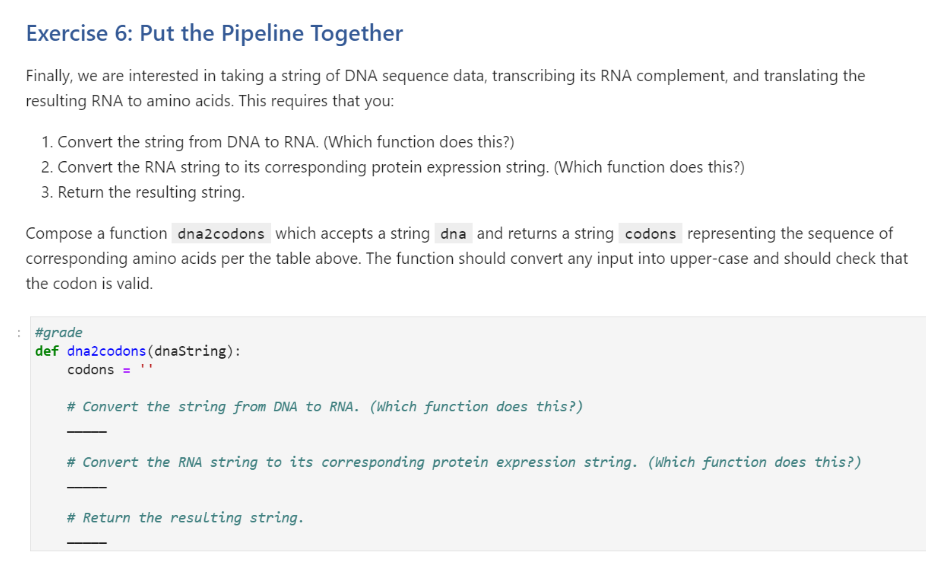The height and width of the screenshot is (585, 926).
Task: Select numbered list item 2 about protein expression
Action: point(400,166)
